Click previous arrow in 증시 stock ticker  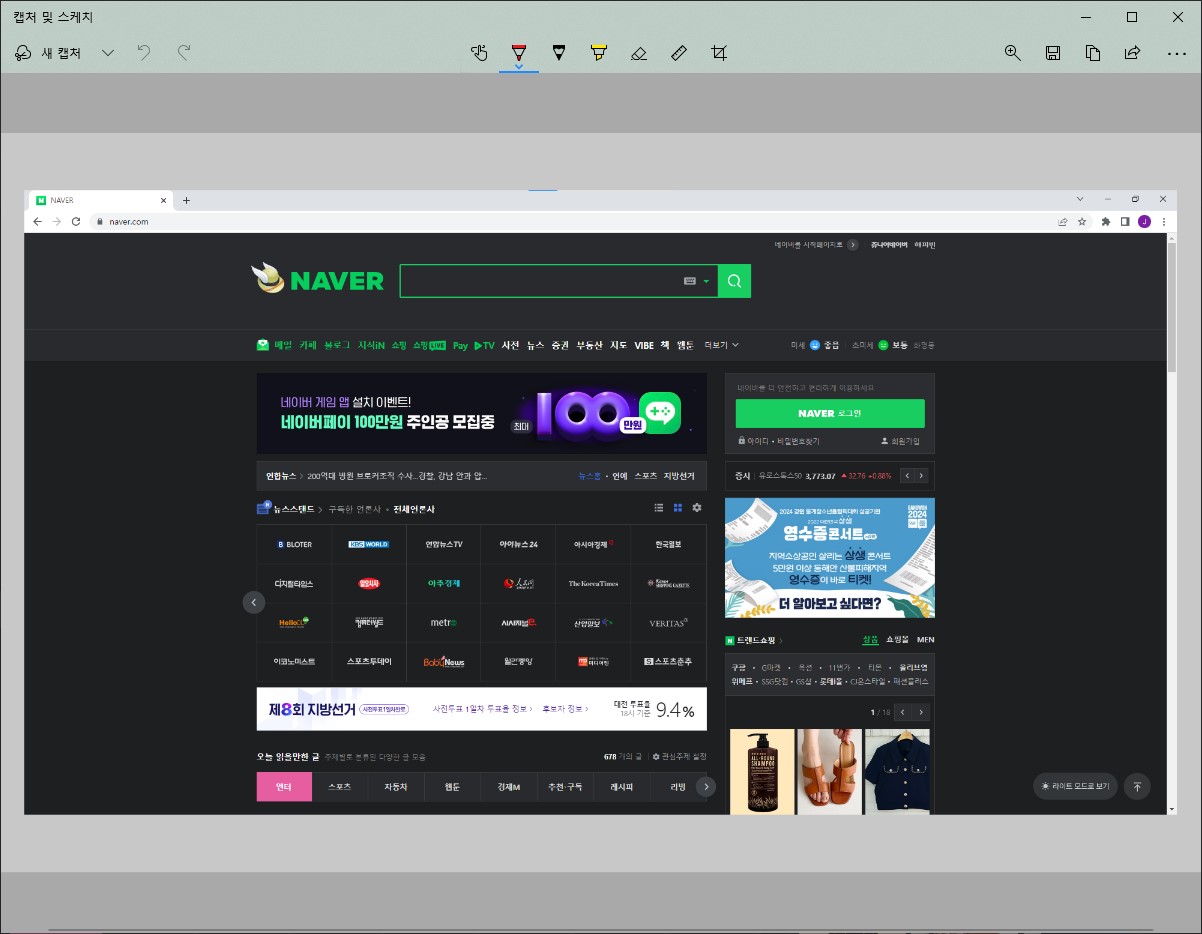(907, 476)
